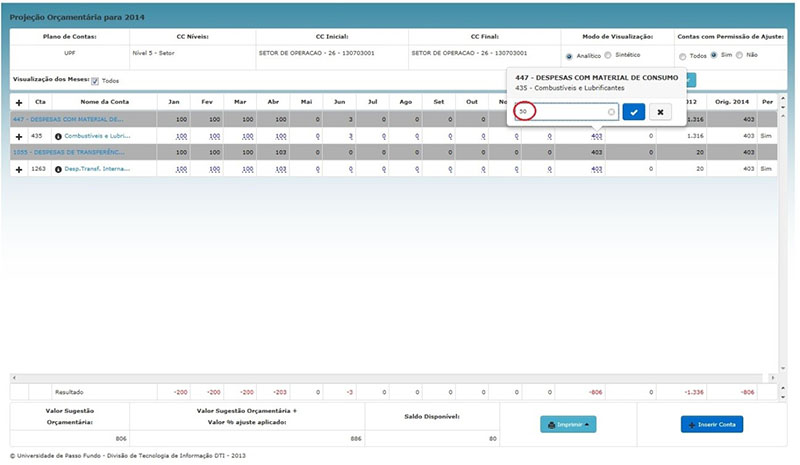The width and height of the screenshot is (800, 465).
Task: Click Resultado value '-203' under Abr
Action: coord(280,393)
